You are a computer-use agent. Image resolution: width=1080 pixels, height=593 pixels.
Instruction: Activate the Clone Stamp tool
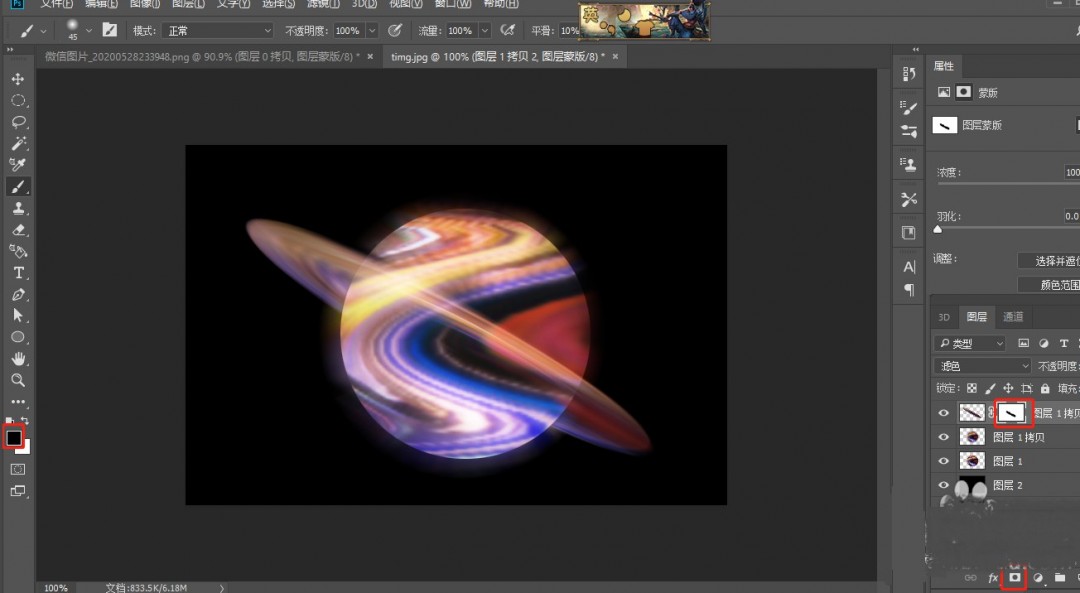[18, 208]
